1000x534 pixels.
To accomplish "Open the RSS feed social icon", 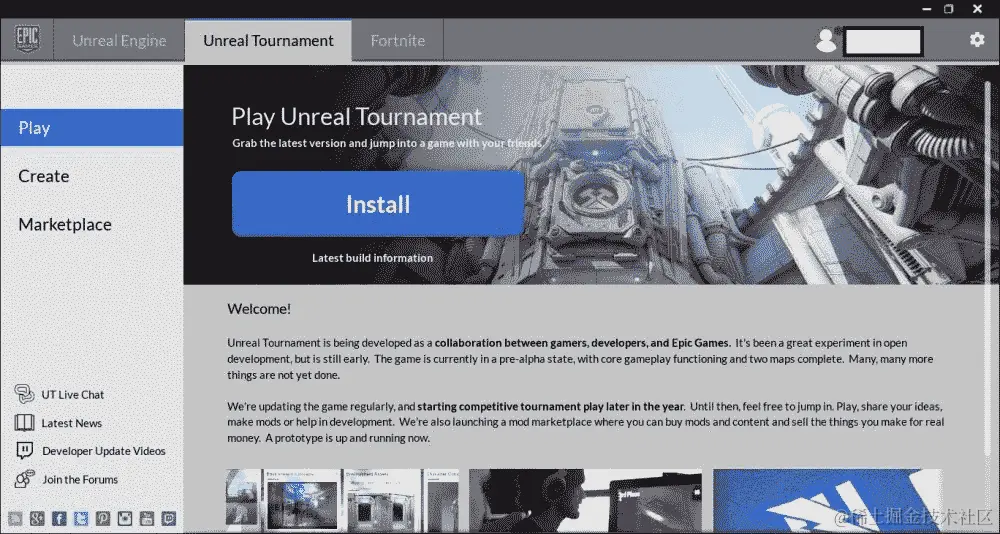I will [x=15, y=519].
